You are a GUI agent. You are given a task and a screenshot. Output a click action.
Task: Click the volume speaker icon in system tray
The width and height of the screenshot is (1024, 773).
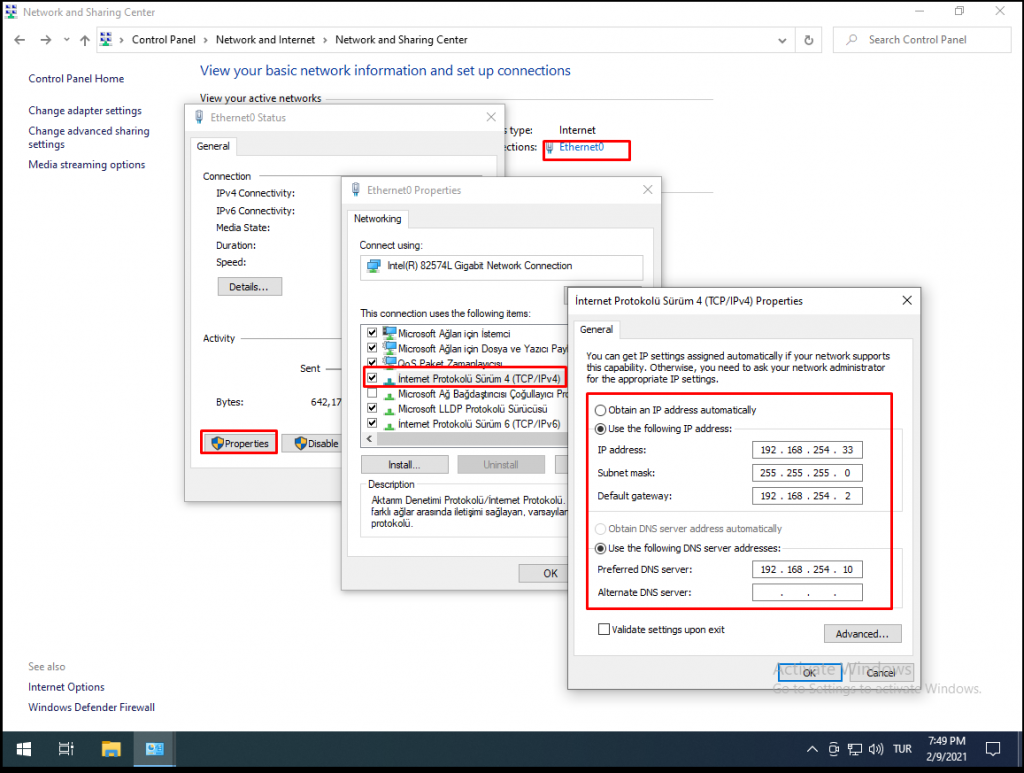click(x=876, y=748)
